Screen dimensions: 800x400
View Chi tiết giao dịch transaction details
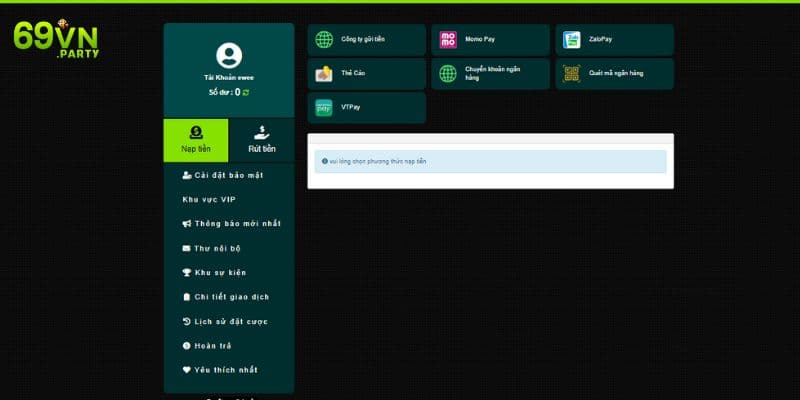click(x=225, y=297)
